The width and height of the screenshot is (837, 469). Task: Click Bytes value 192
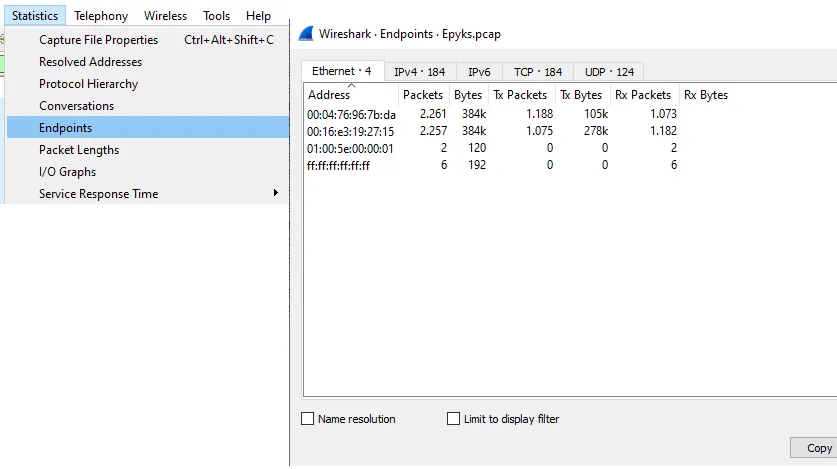click(477, 165)
